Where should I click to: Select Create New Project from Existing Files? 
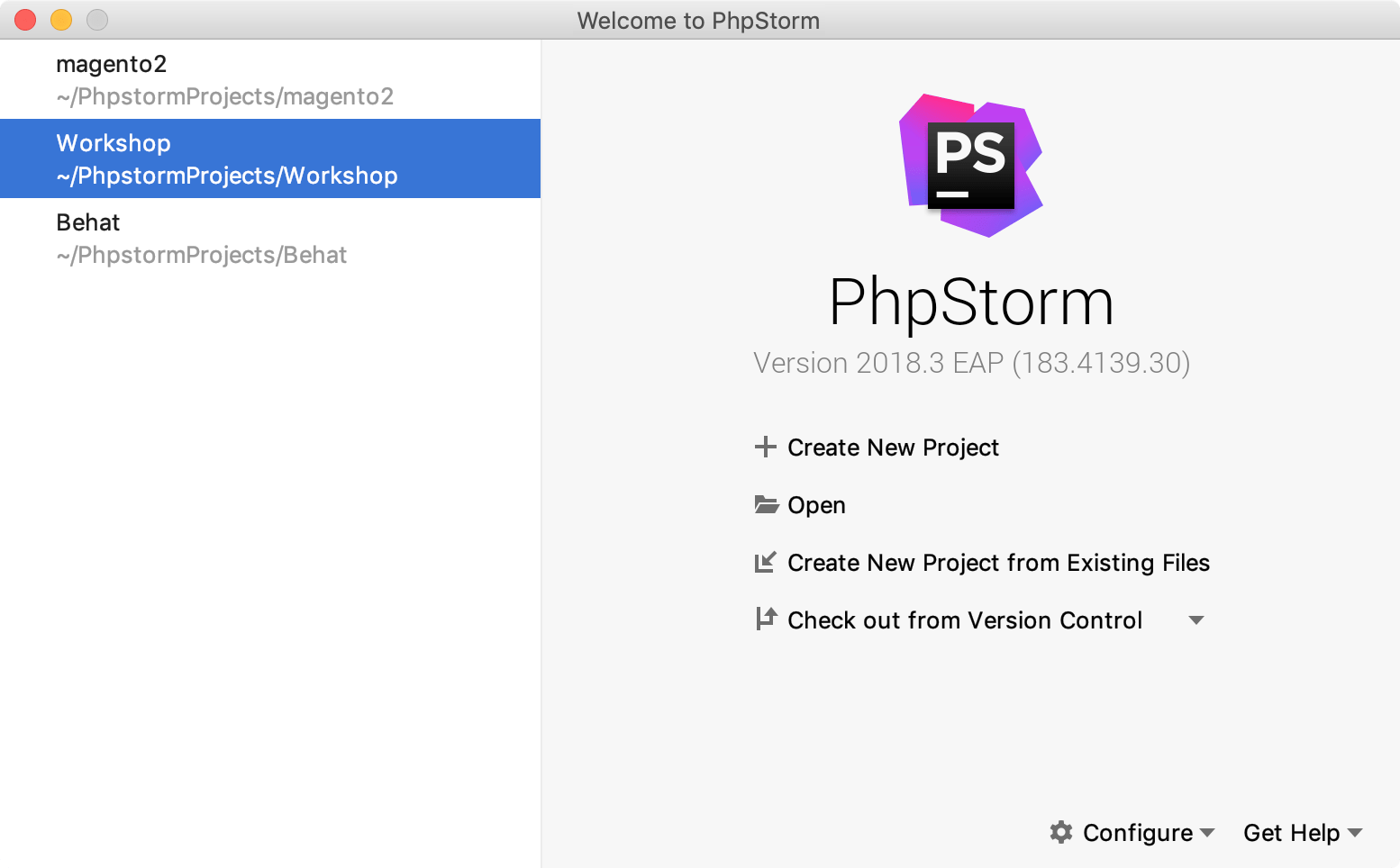coord(998,563)
